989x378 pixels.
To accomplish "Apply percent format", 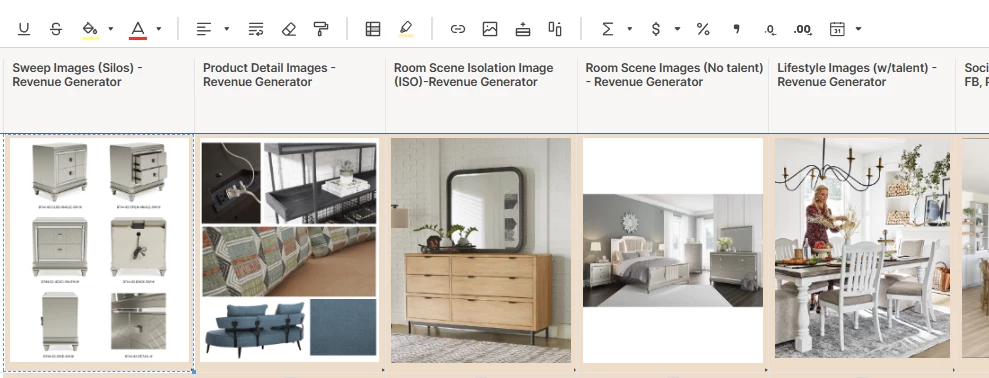I will pyautogui.click(x=703, y=29).
